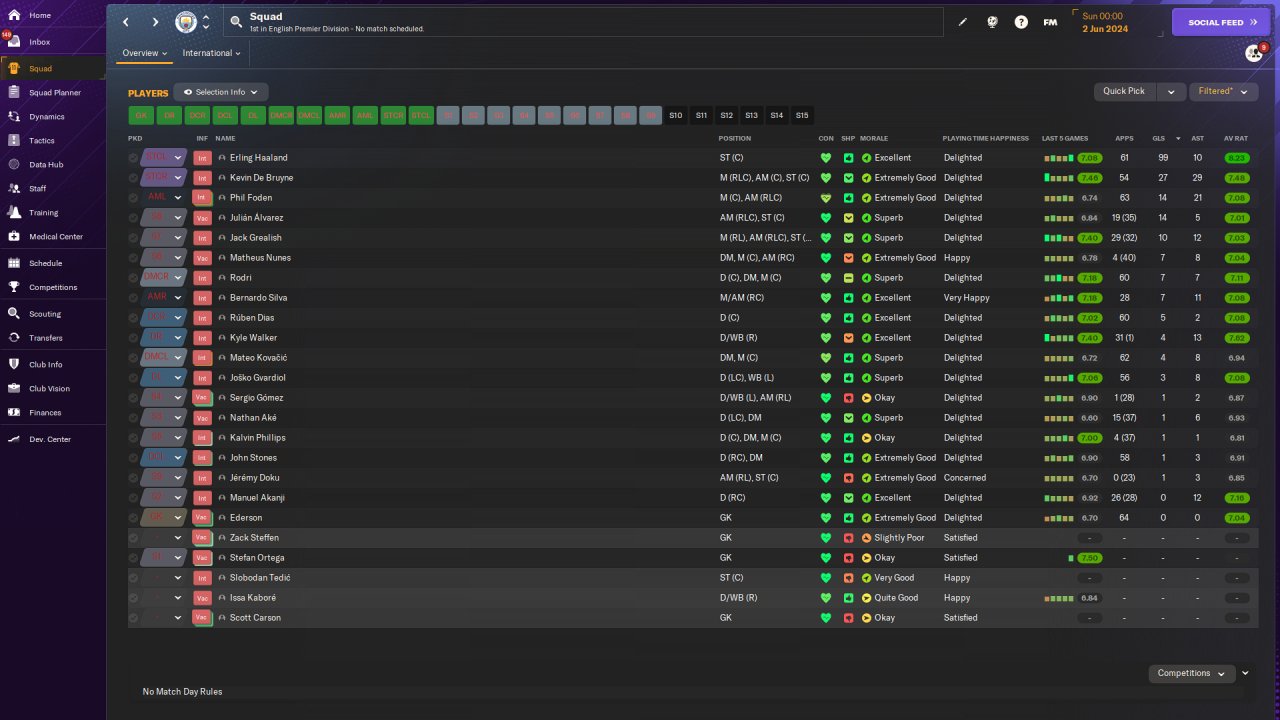Toggle pick checkbox for Kevin De Bruyne
The width and height of the screenshot is (1280, 720).
tap(134, 178)
